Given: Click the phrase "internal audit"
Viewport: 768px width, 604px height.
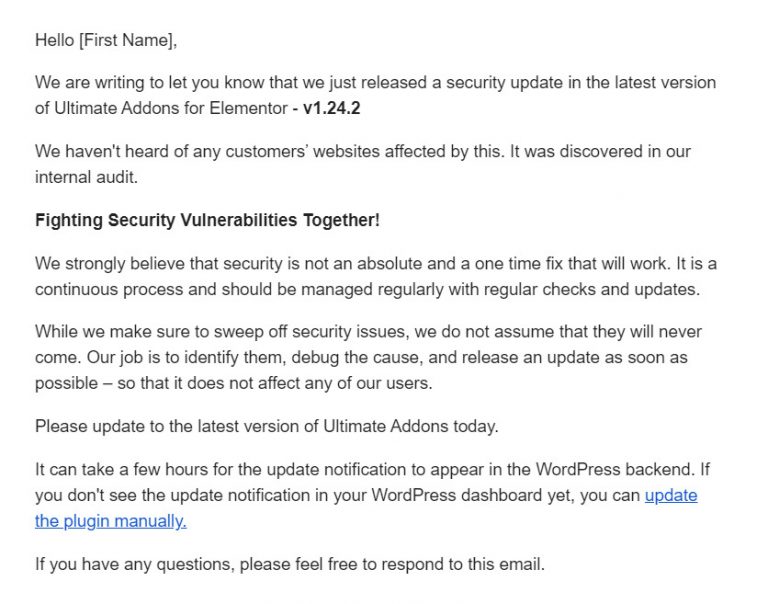Looking at the screenshot, I should 88,178.
